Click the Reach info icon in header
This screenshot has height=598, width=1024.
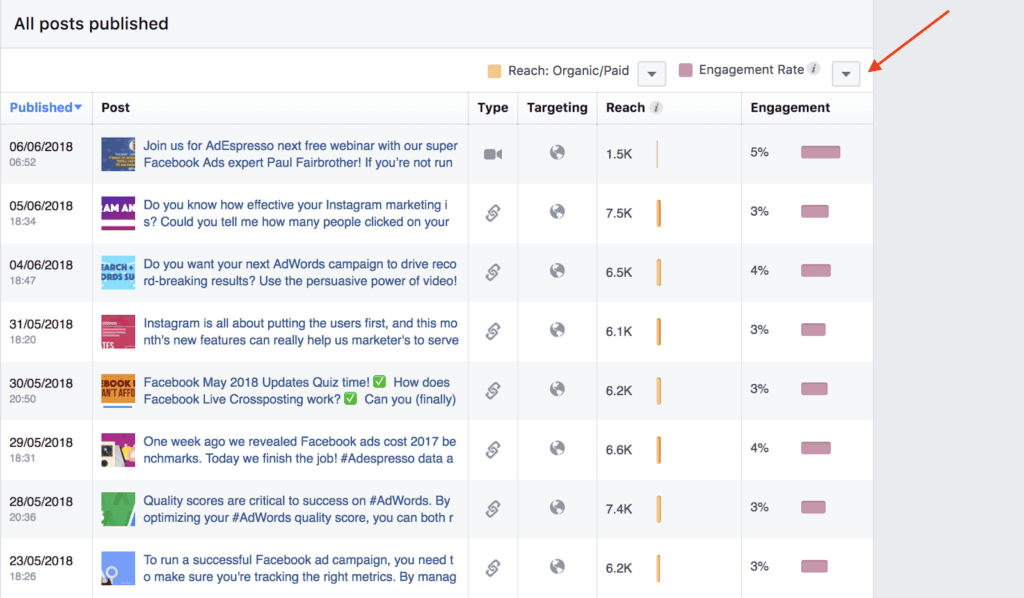[656, 108]
